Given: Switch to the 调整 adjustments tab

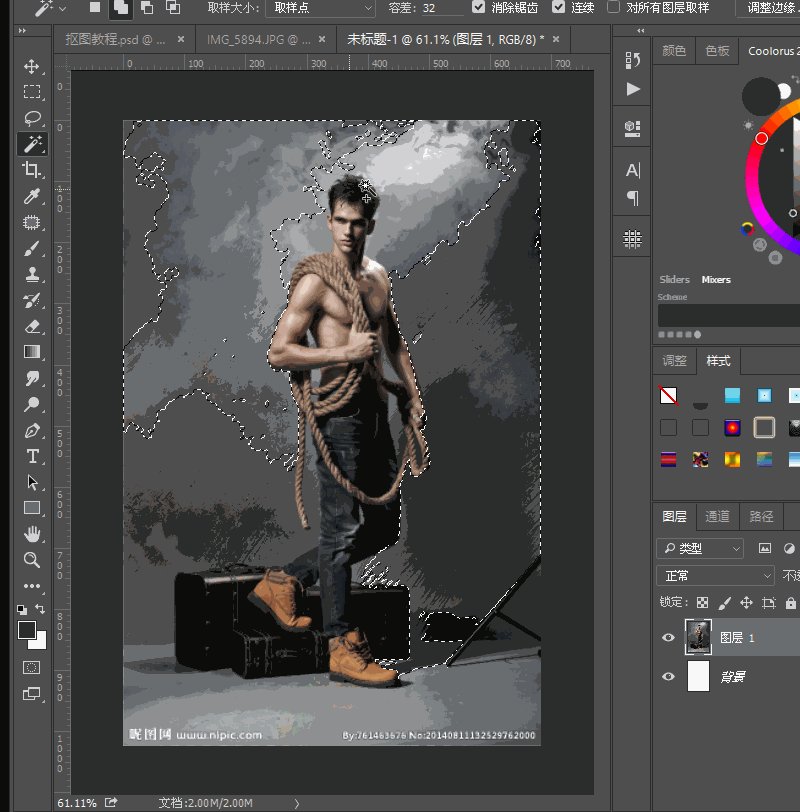Looking at the screenshot, I should point(675,361).
